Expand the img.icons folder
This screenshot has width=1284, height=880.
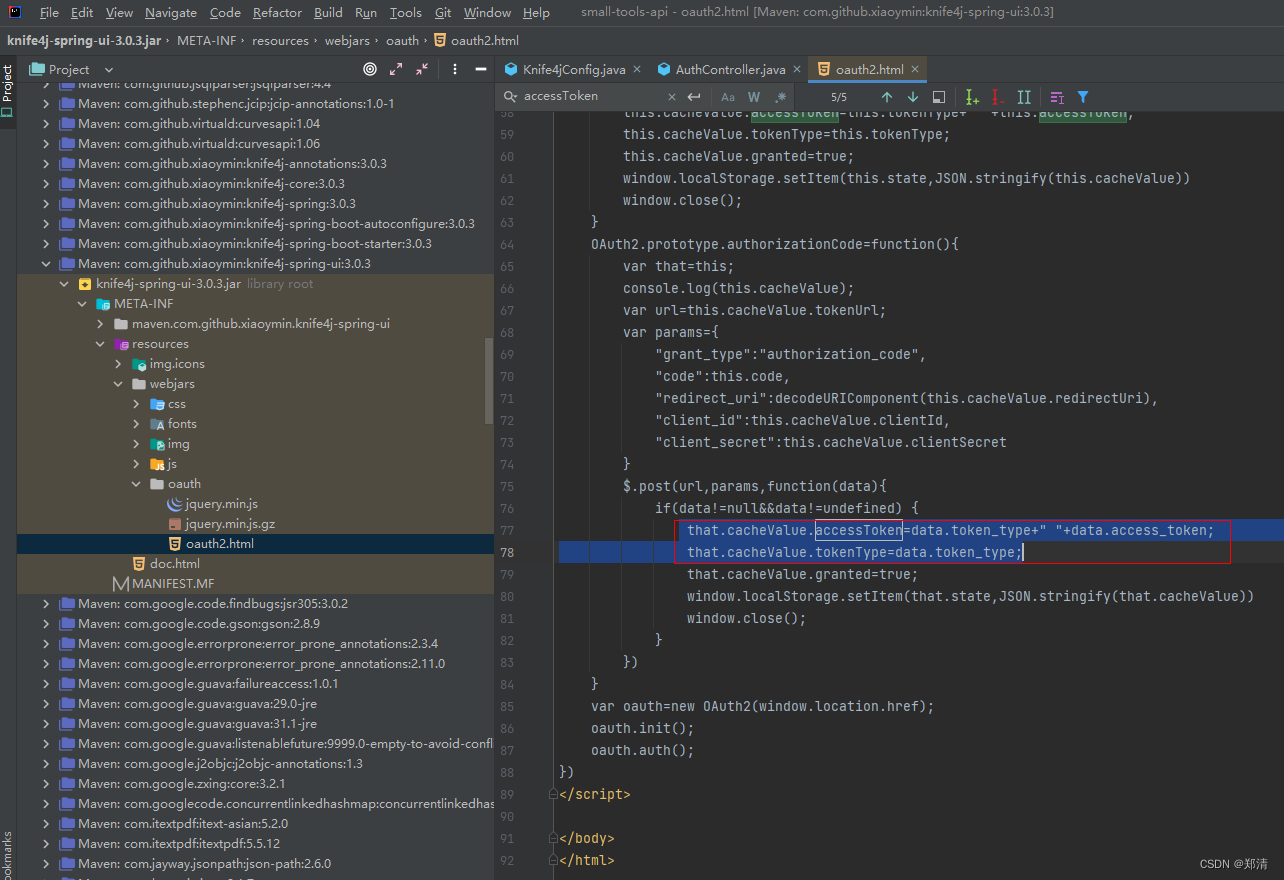click(x=119, y=364)
